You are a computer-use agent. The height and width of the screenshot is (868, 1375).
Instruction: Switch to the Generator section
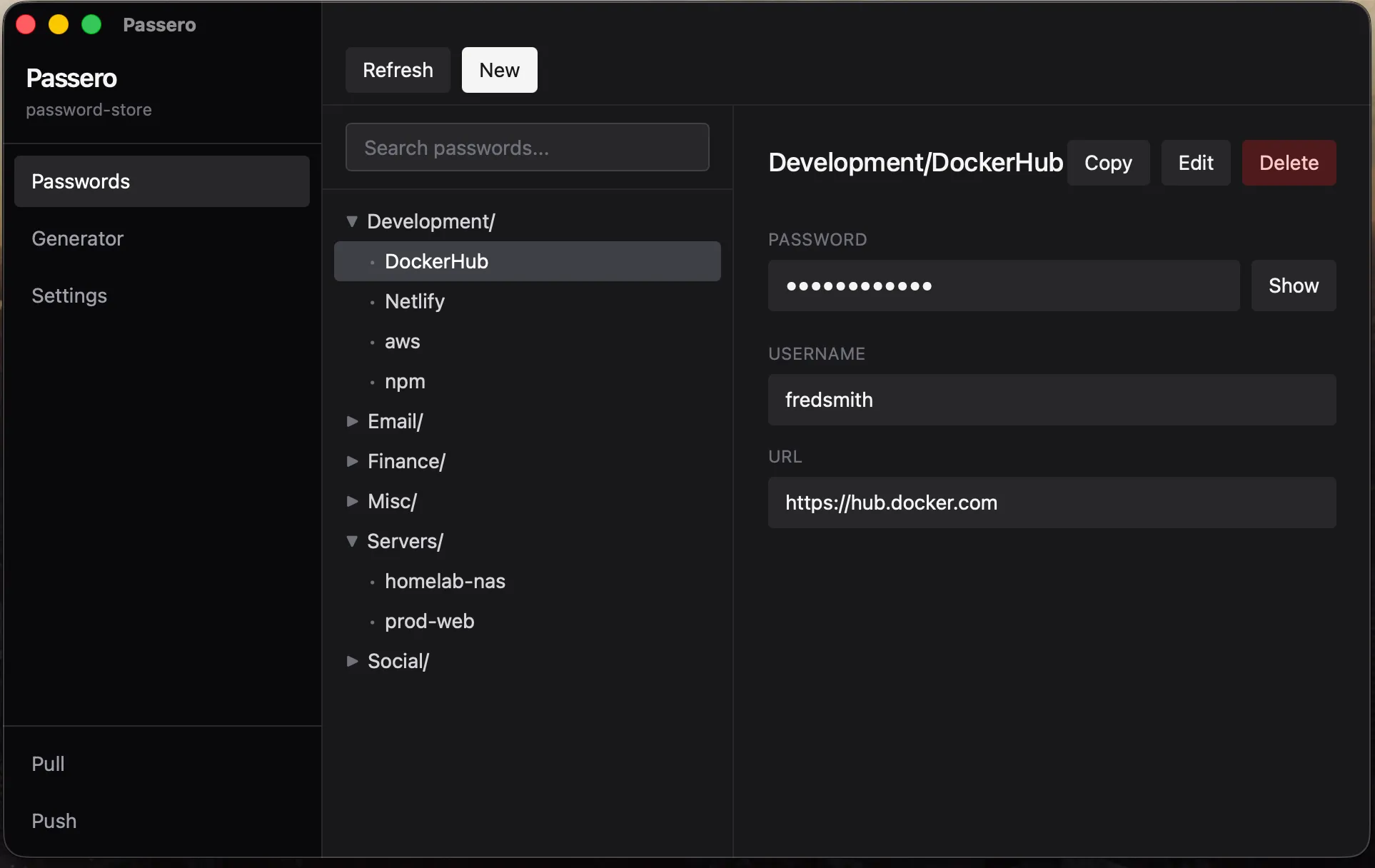point(78,238)
